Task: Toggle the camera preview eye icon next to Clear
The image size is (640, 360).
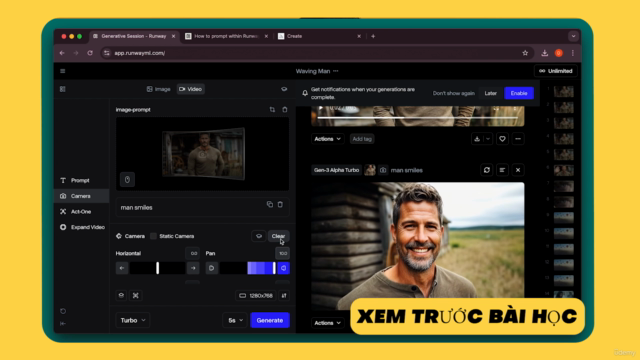Action: pos(258,236)
